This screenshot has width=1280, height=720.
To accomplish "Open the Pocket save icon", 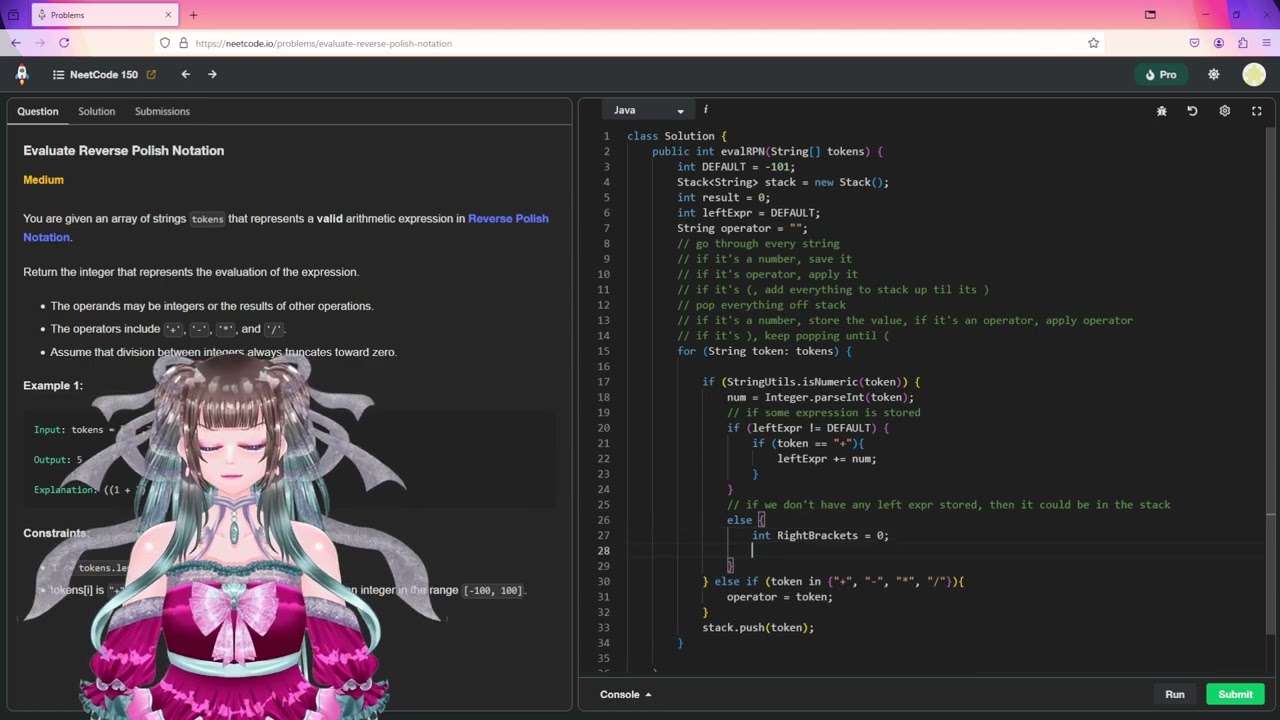I will coord(1194,43).
